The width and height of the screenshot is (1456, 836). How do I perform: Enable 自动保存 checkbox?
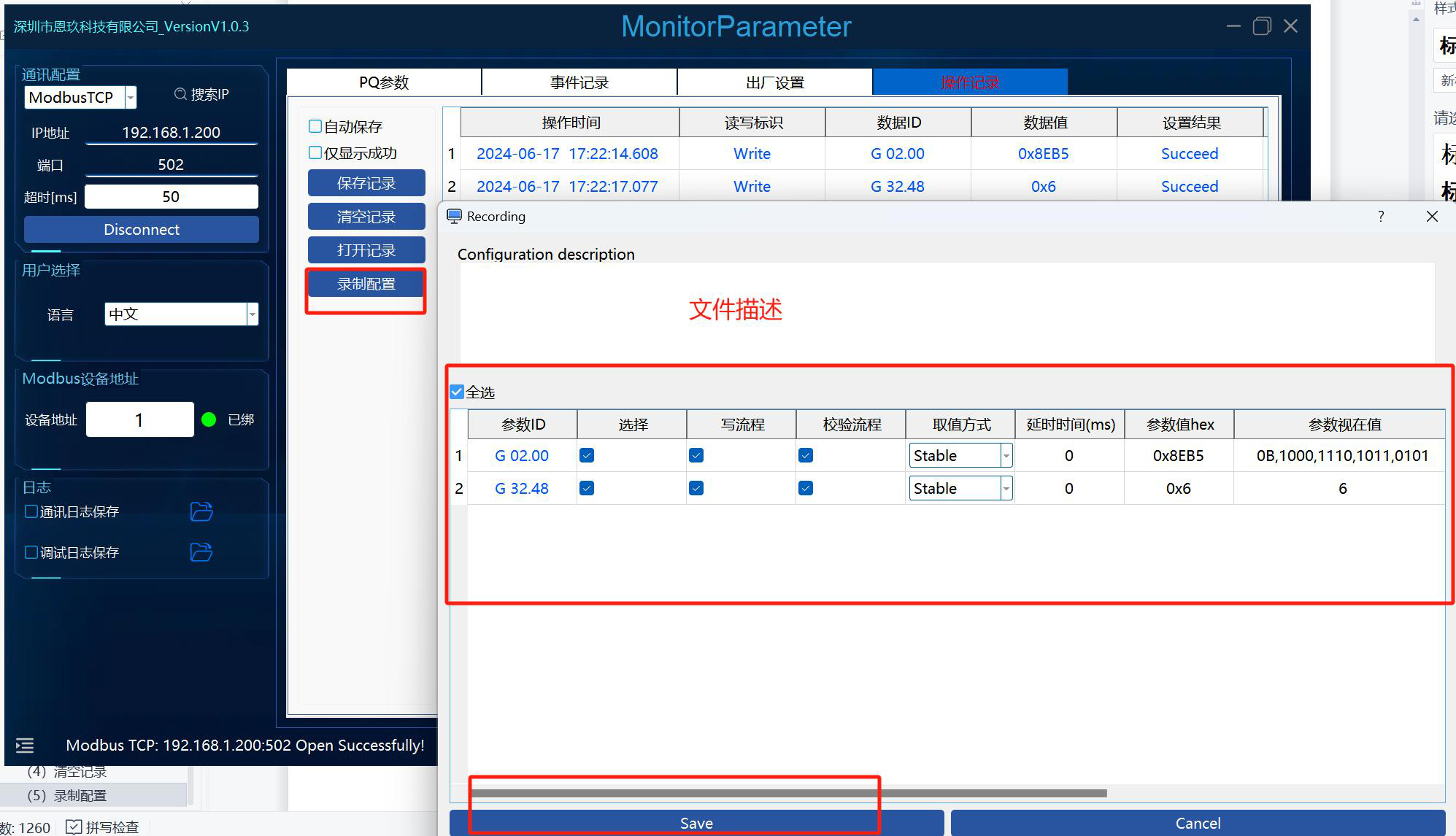coord(315,126)
